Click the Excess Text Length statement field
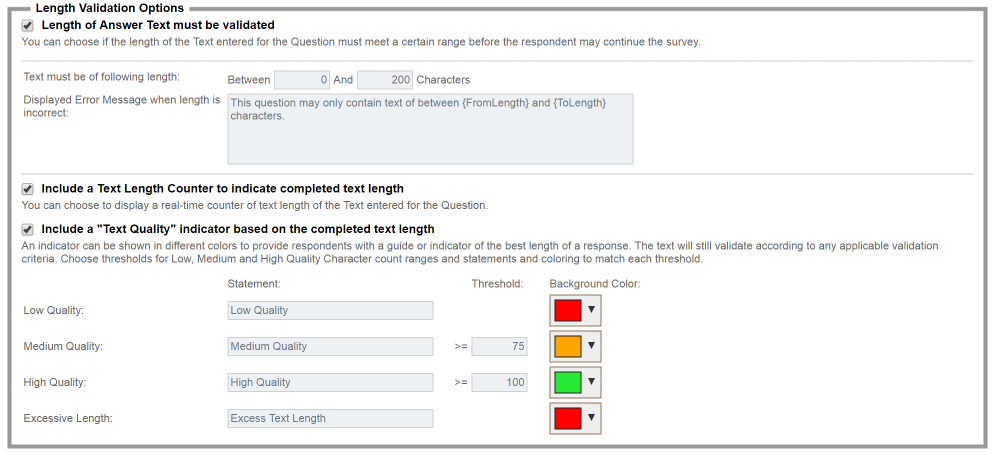Image resolution: width=995 pixels, height=455 pixels. coord(330,418)
